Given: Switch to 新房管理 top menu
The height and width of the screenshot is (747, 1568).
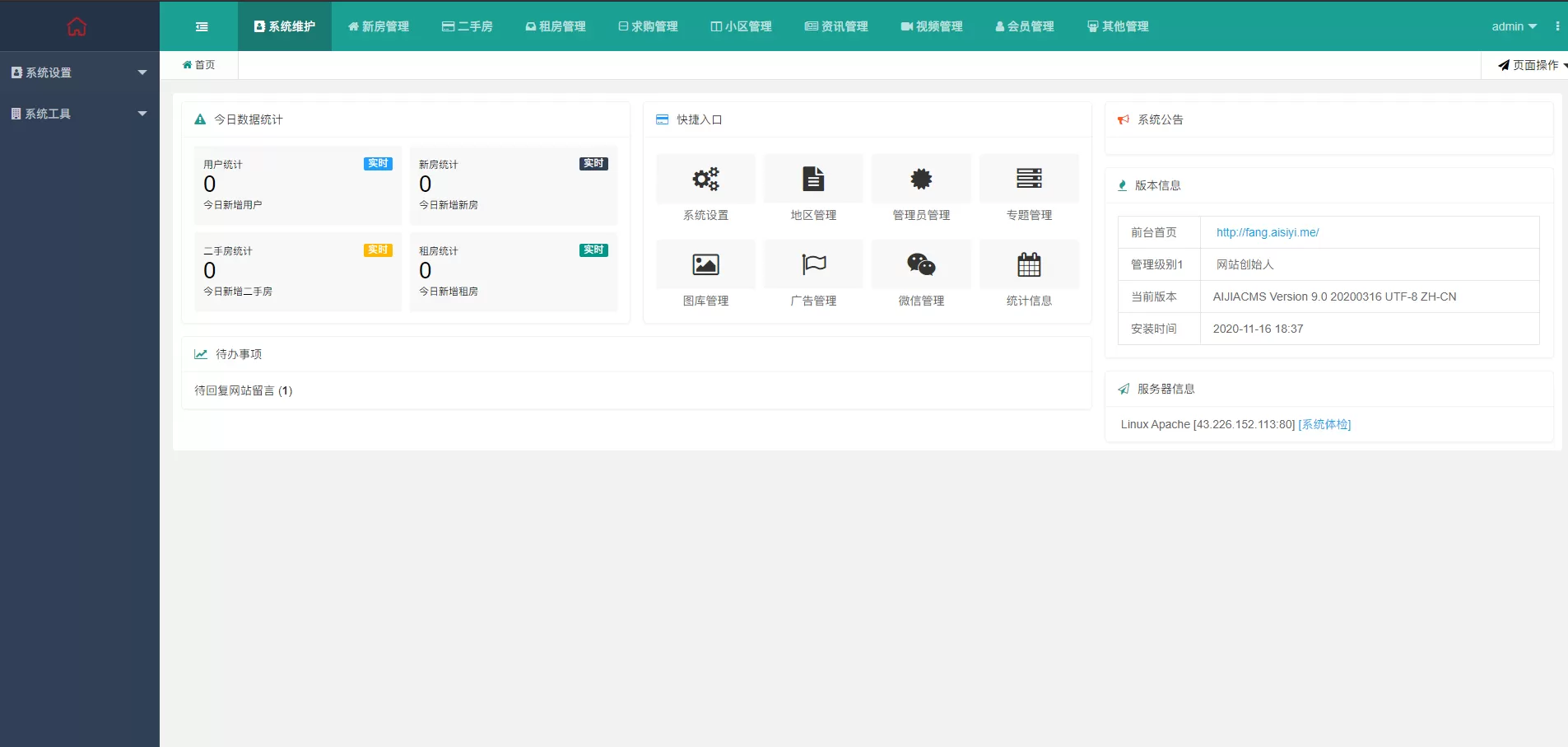Looking at the screenshot, I should 379,26.
